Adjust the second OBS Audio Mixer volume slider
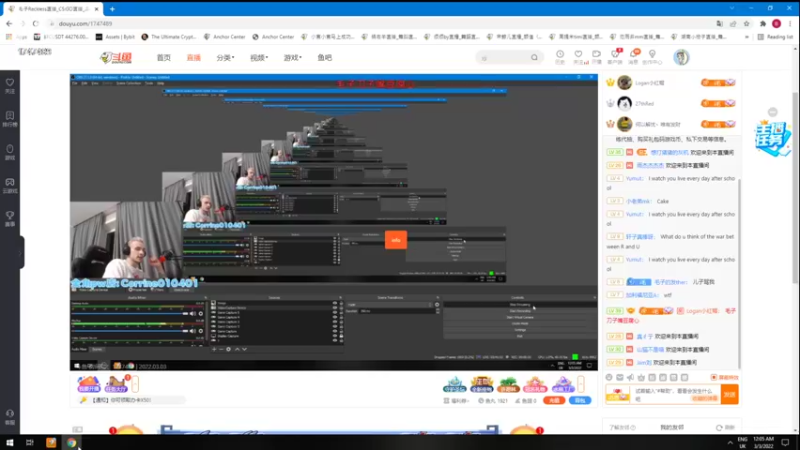The width and height of the screenshot is (800, 450). pyautogui.click(x=130, y=331)
